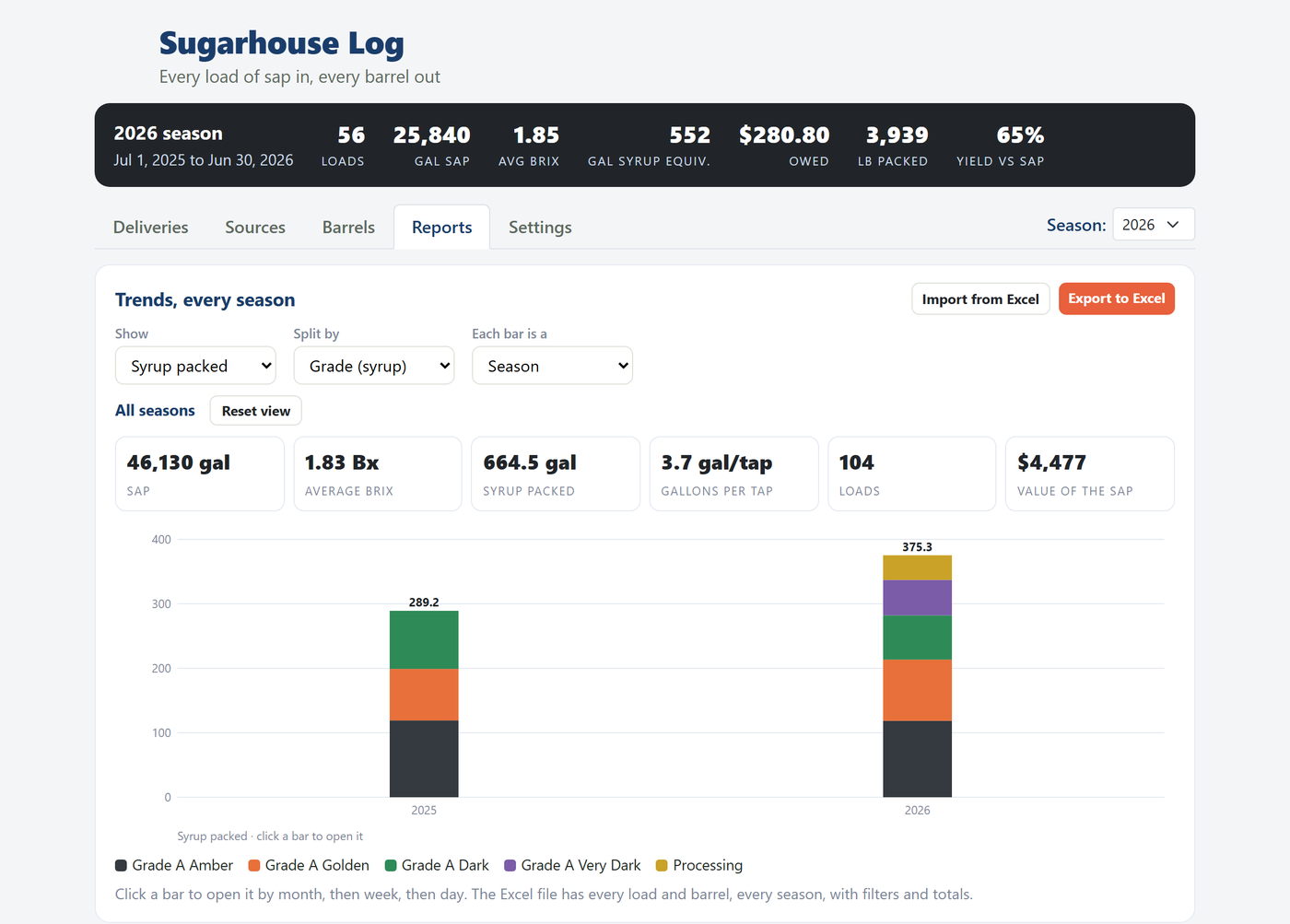The image size is (1290, 924).
Task: Open the 2025 bar's green Grade A Dark segment
Action: pyautogui.click(x=424, y=640)
